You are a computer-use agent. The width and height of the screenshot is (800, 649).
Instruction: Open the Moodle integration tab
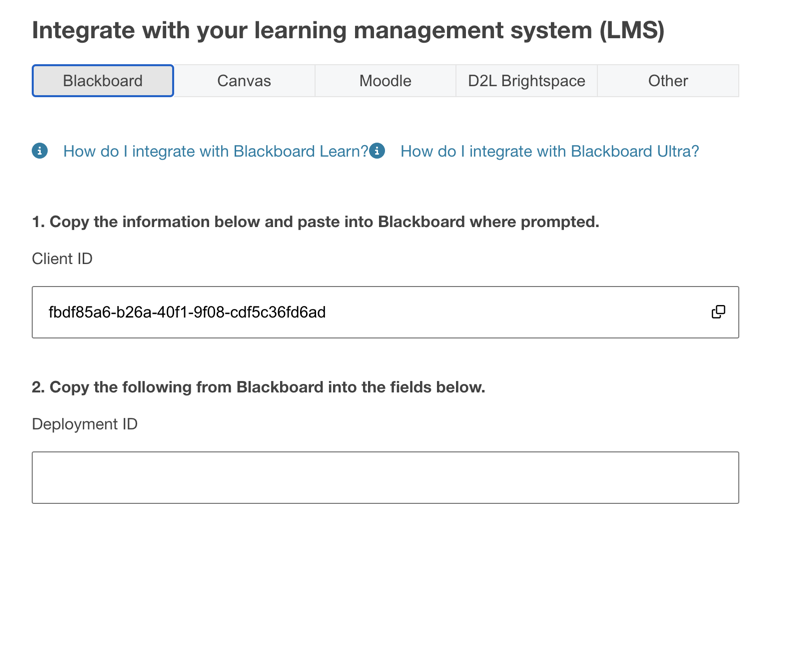tap(385, 81)
